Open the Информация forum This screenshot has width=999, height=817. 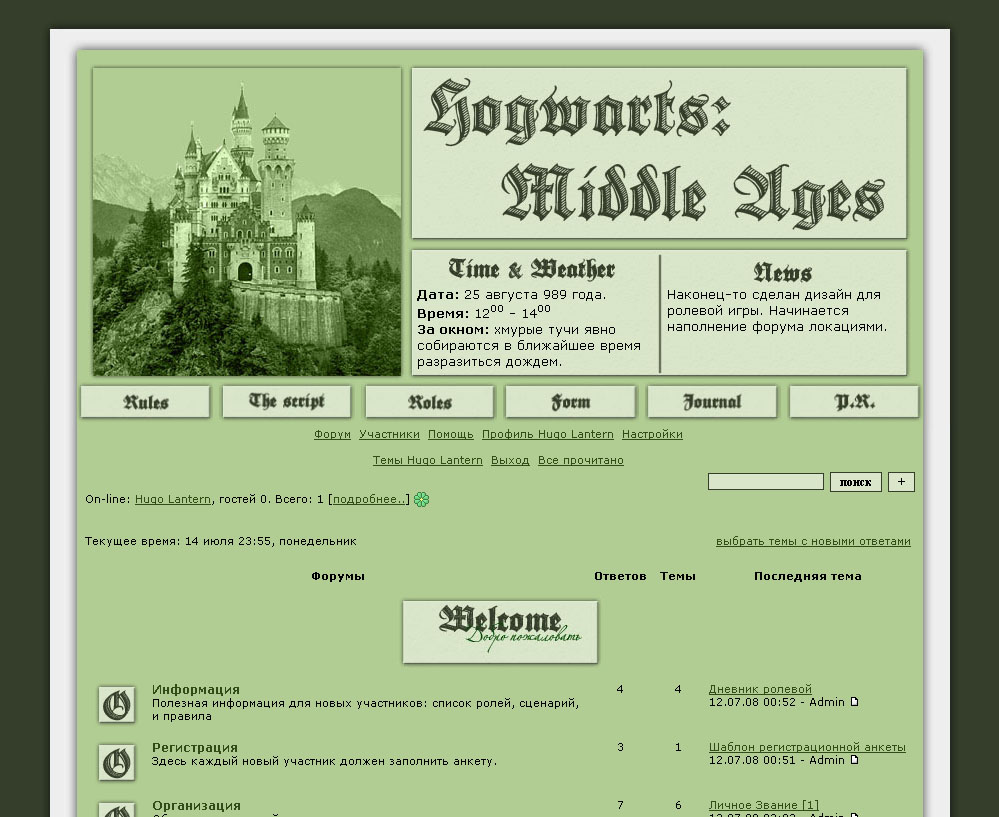(196, 690)
